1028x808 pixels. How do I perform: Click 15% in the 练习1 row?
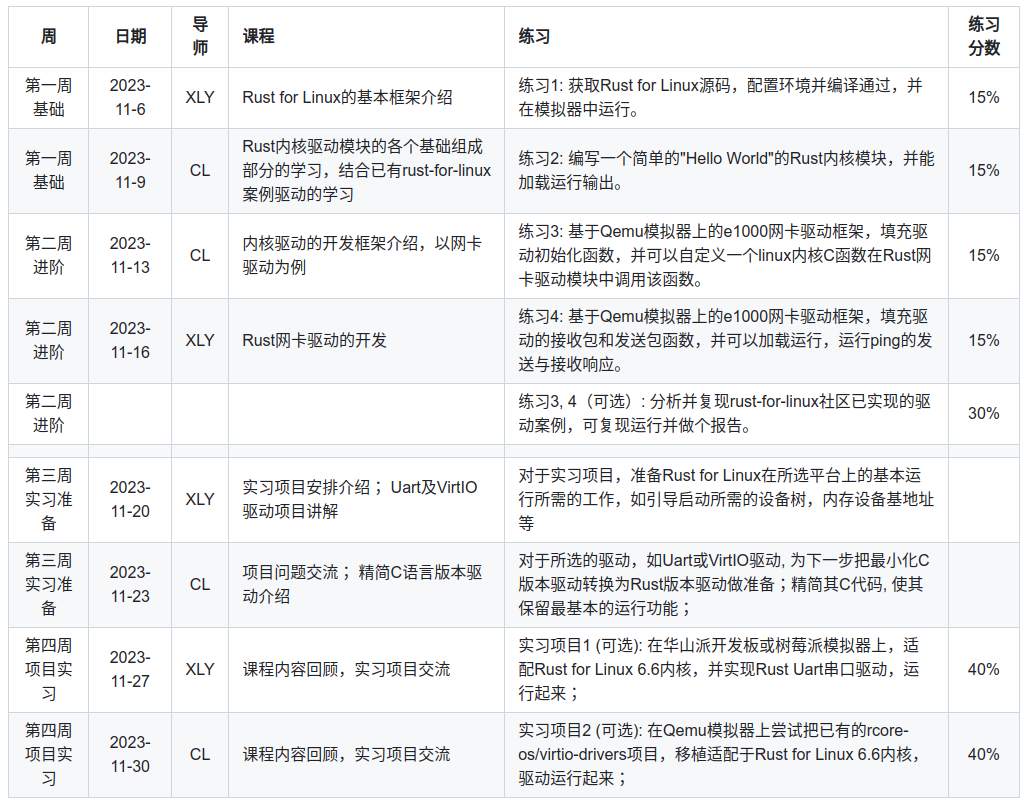983,98
